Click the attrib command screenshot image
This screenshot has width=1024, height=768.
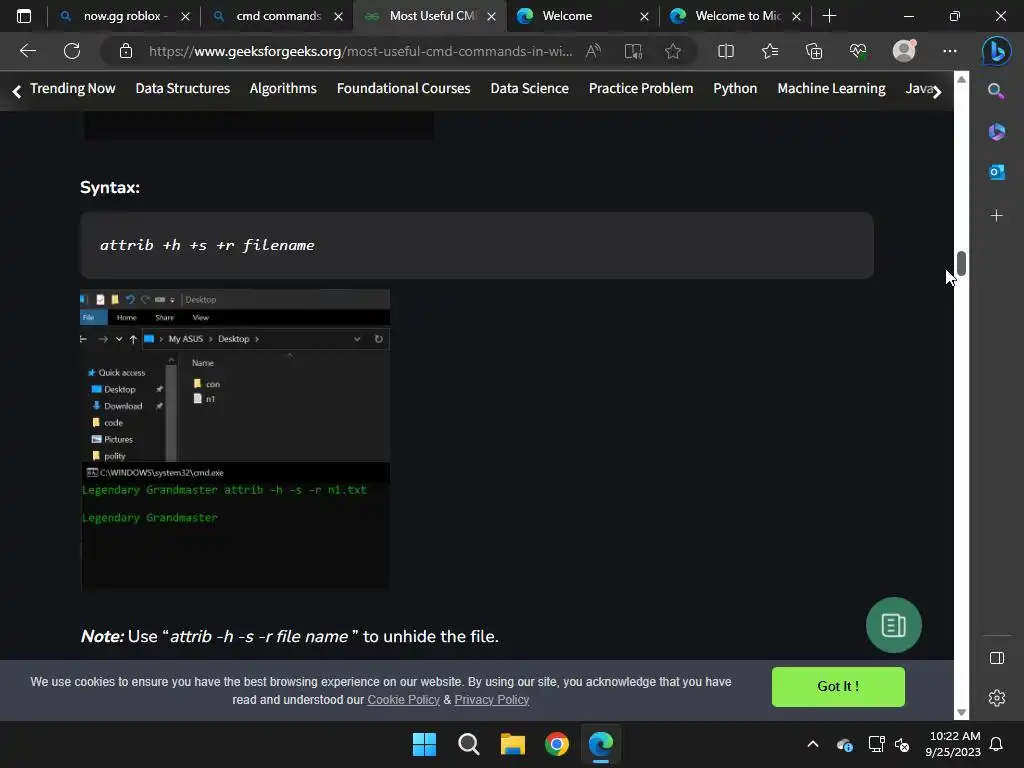[235, 440]
